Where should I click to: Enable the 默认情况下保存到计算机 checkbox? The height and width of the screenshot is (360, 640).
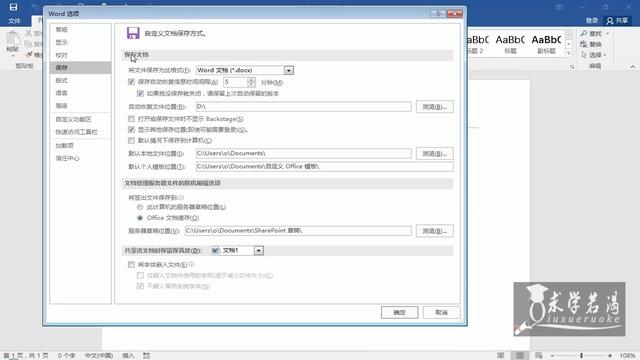coord(131,140)
